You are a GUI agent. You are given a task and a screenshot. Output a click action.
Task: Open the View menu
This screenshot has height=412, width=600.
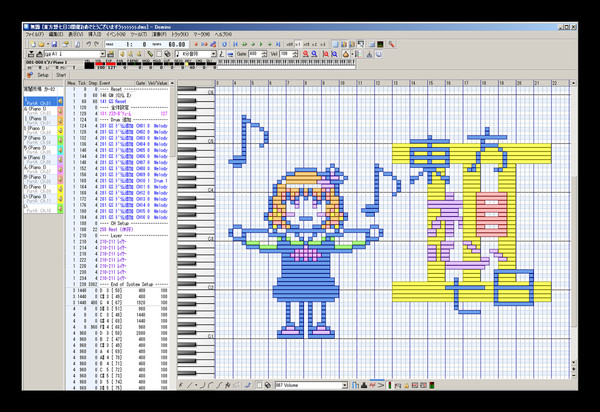pos(75,34)
